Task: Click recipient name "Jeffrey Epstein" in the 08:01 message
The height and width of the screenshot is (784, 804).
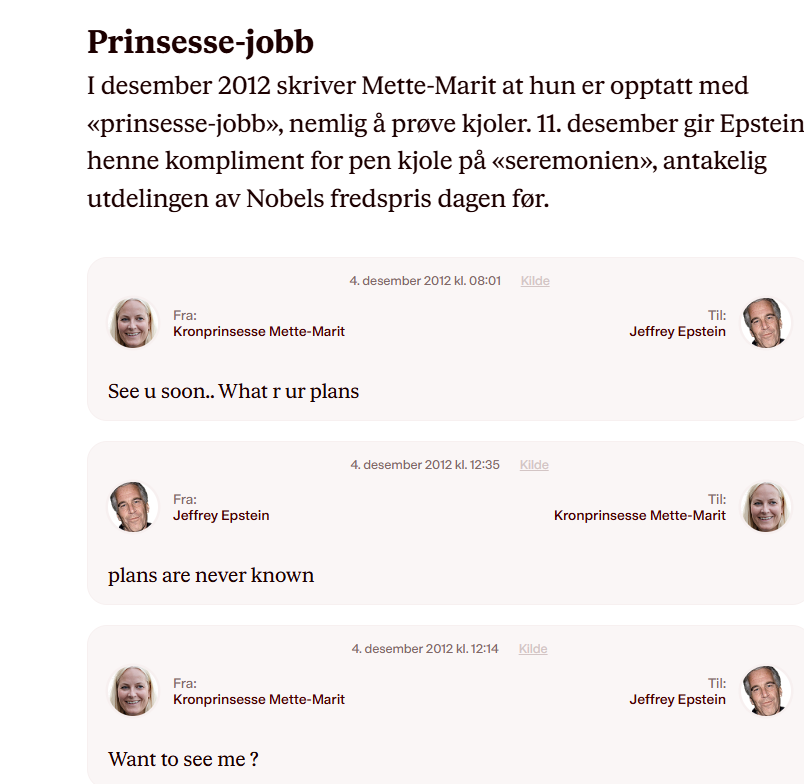Action: 677,331
